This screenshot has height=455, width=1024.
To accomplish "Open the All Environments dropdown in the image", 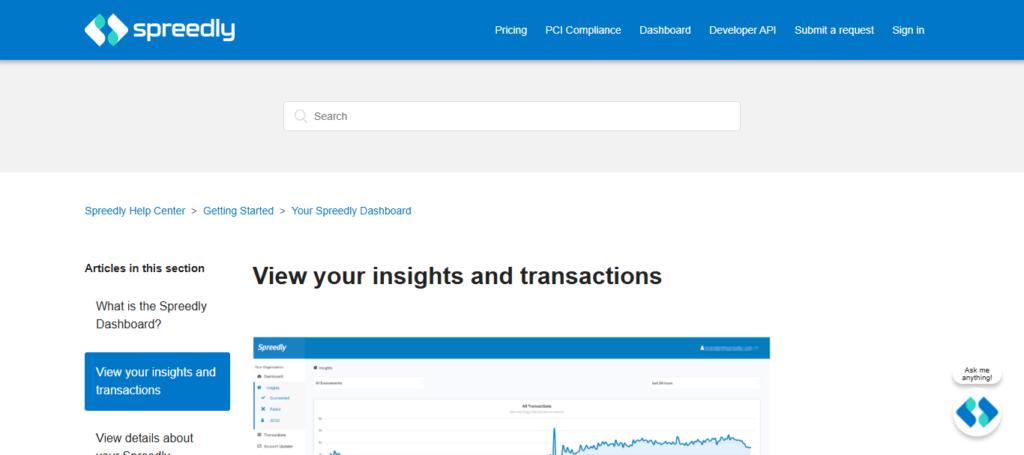I will pyautogui.click(x=368, y=382).
